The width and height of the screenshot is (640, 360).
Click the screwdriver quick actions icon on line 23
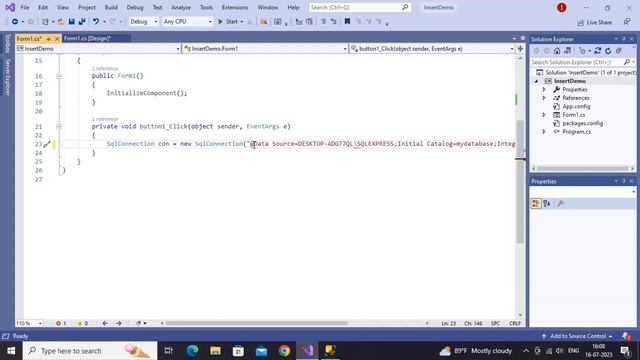coord(47,144)
